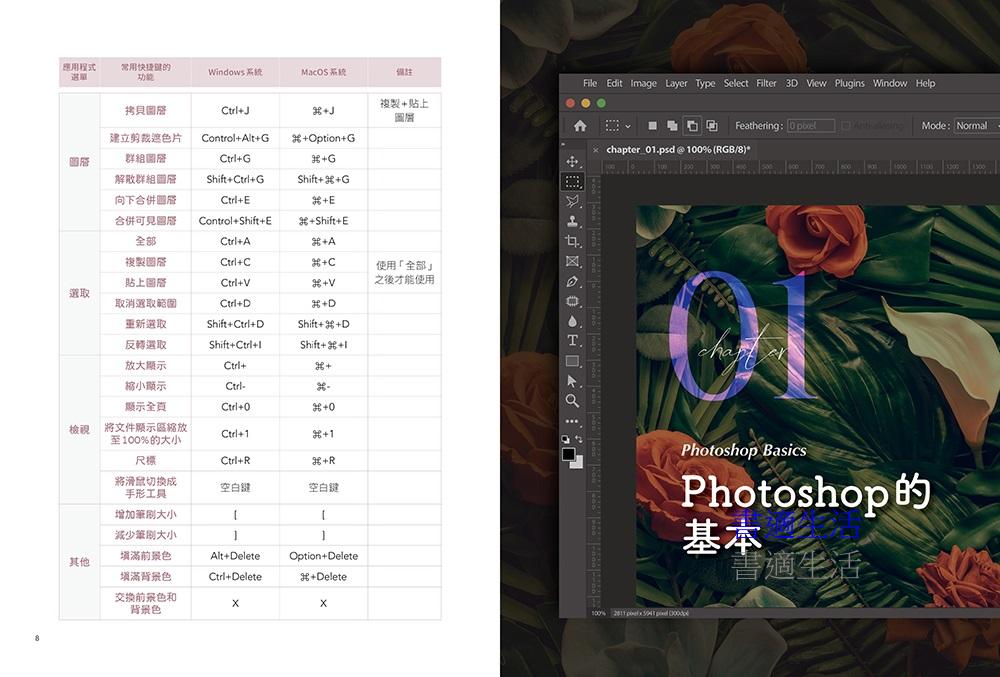
Task: Click the 'Ctrl+Delete' shortcut cell
Action: (x=235, y=576)
